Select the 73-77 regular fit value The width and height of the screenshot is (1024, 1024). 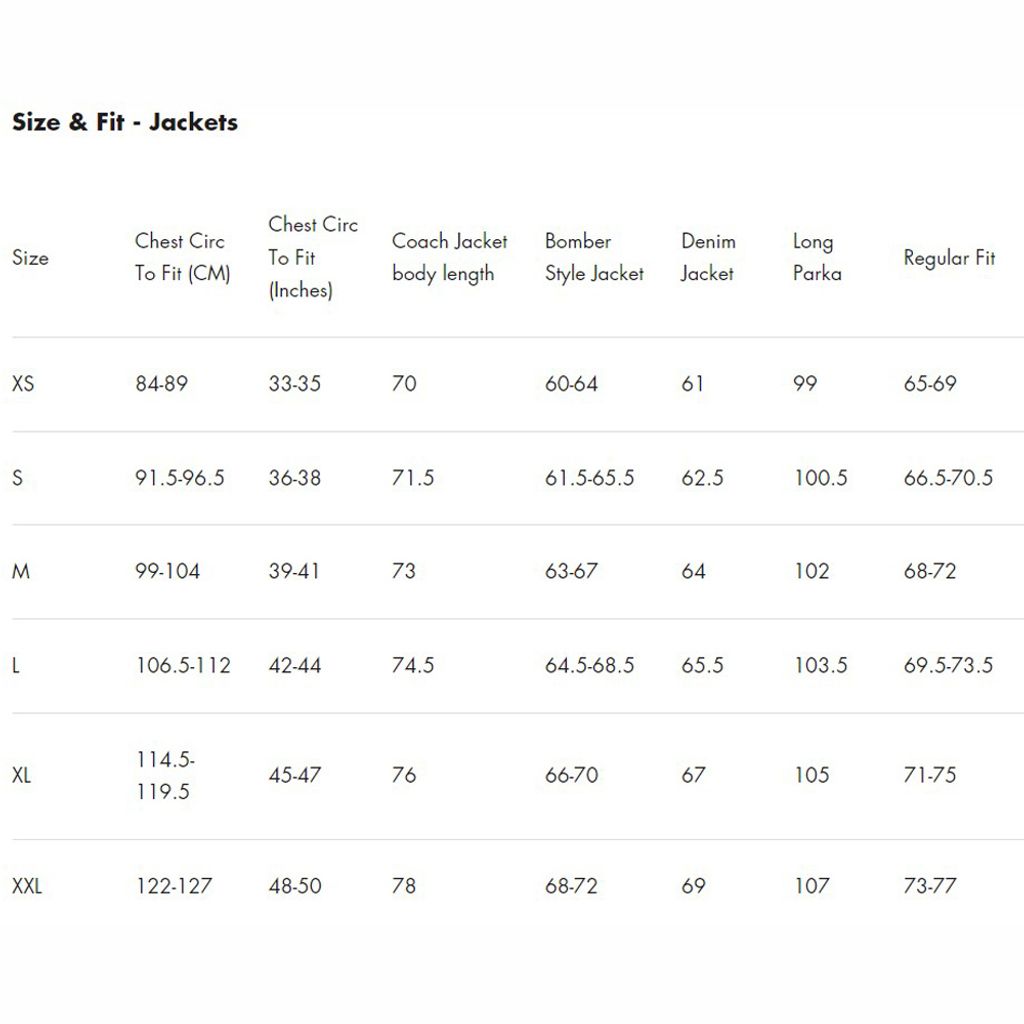930,886
